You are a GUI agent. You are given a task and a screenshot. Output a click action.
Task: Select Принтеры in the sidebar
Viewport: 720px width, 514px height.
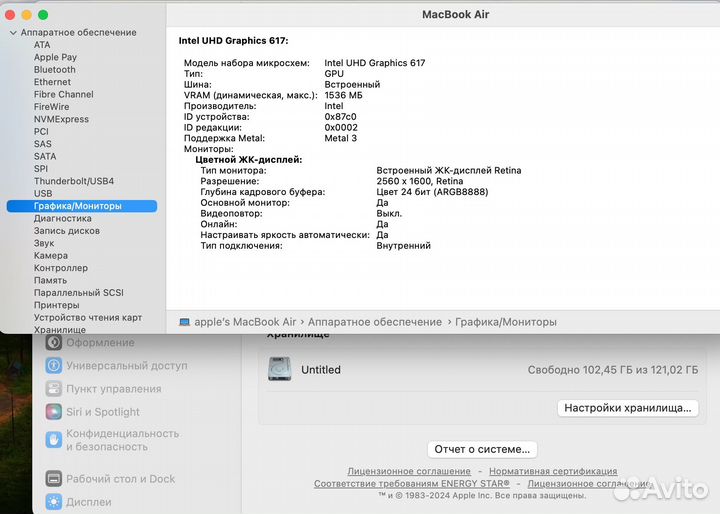(56, 305)
